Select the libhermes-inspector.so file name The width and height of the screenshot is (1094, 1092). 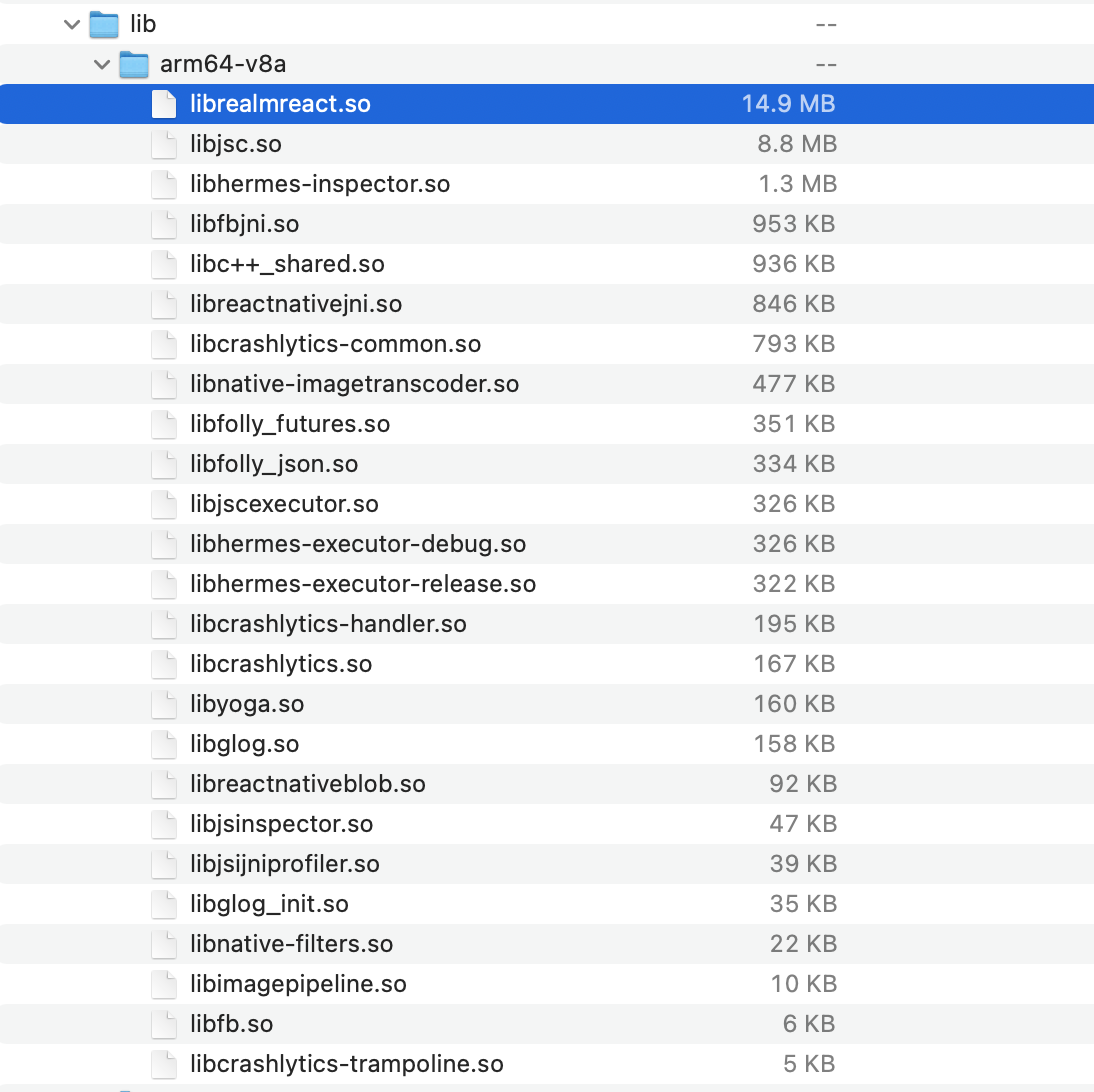[x=320, y=184]
